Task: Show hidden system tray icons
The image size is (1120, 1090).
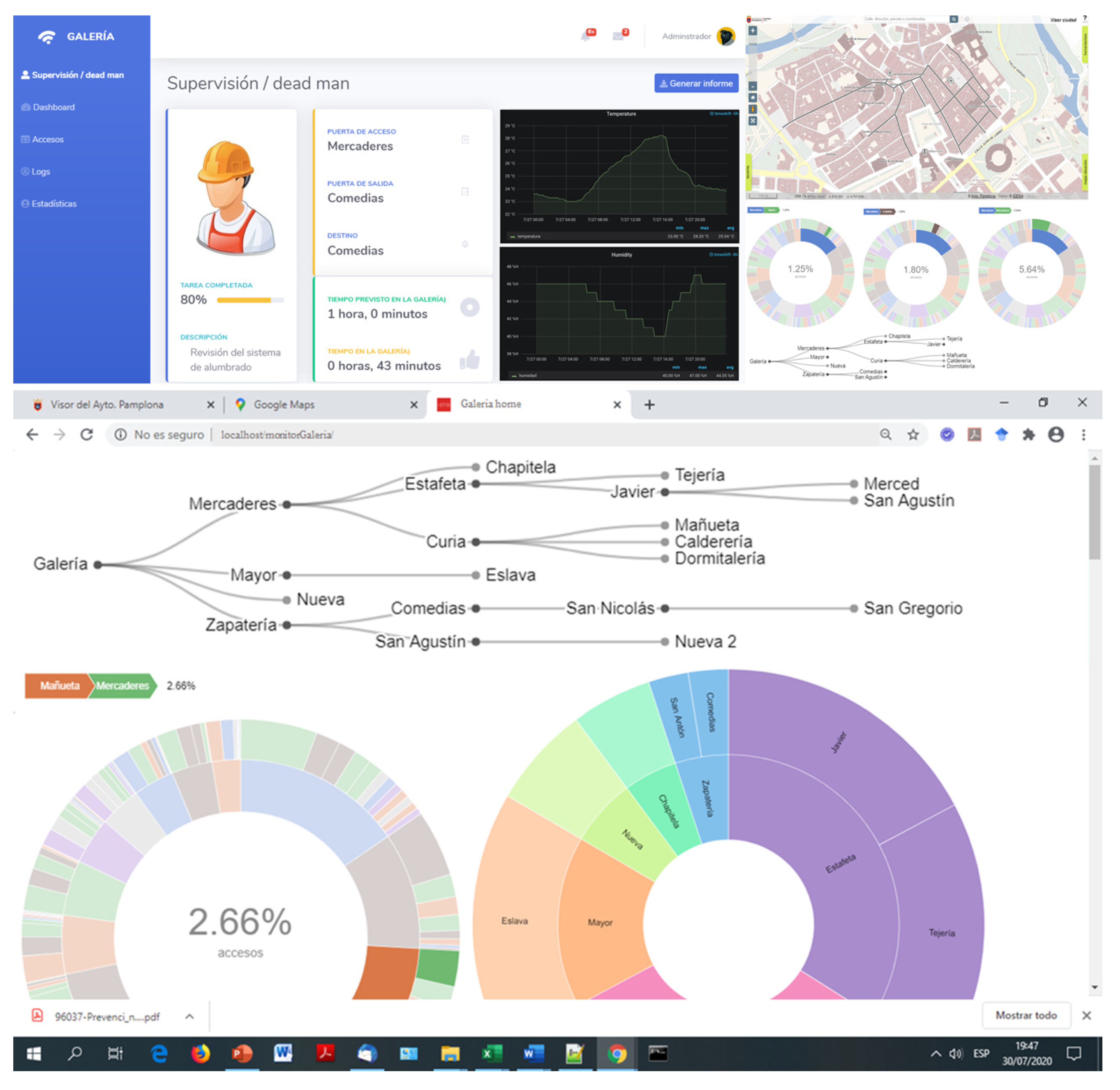Action: pyautogui.click(x=936, y=1054)
